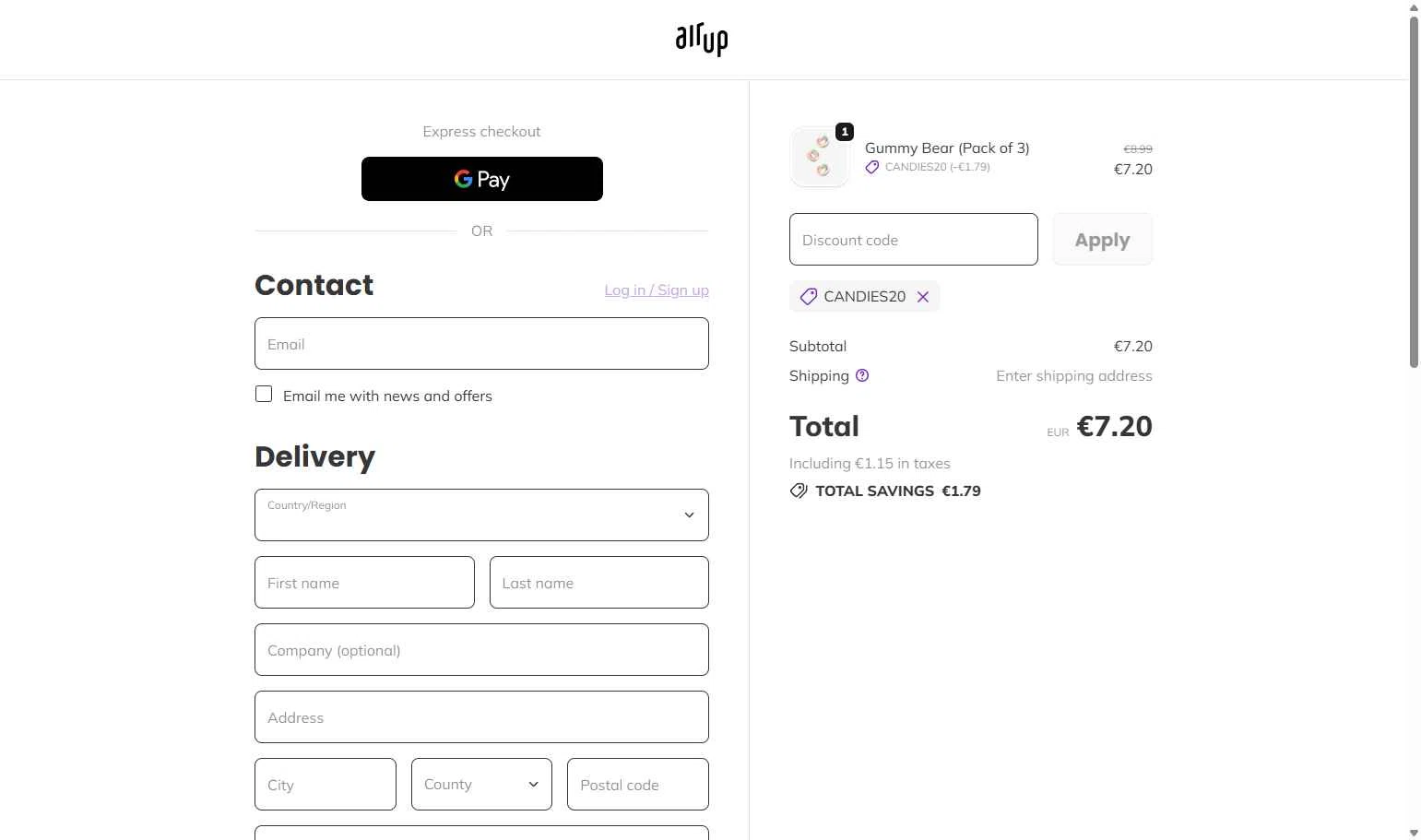Pay with Google Pay express checkout
Image resolution: width=1421 pixels, height=840 pixels.
coord(481,179)
